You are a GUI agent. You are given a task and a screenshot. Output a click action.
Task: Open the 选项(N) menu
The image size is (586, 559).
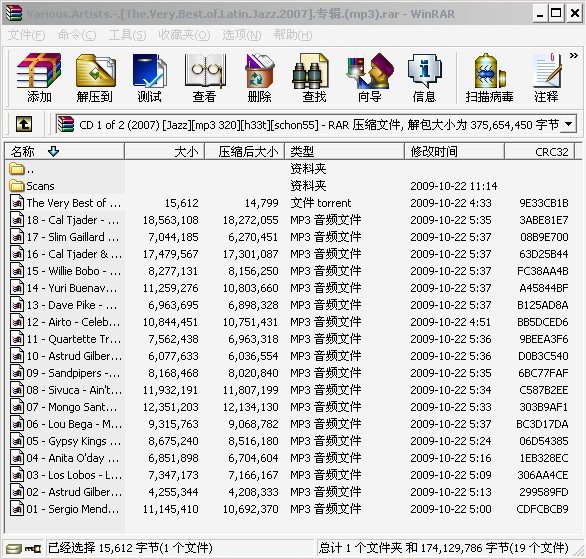point(242,35)
